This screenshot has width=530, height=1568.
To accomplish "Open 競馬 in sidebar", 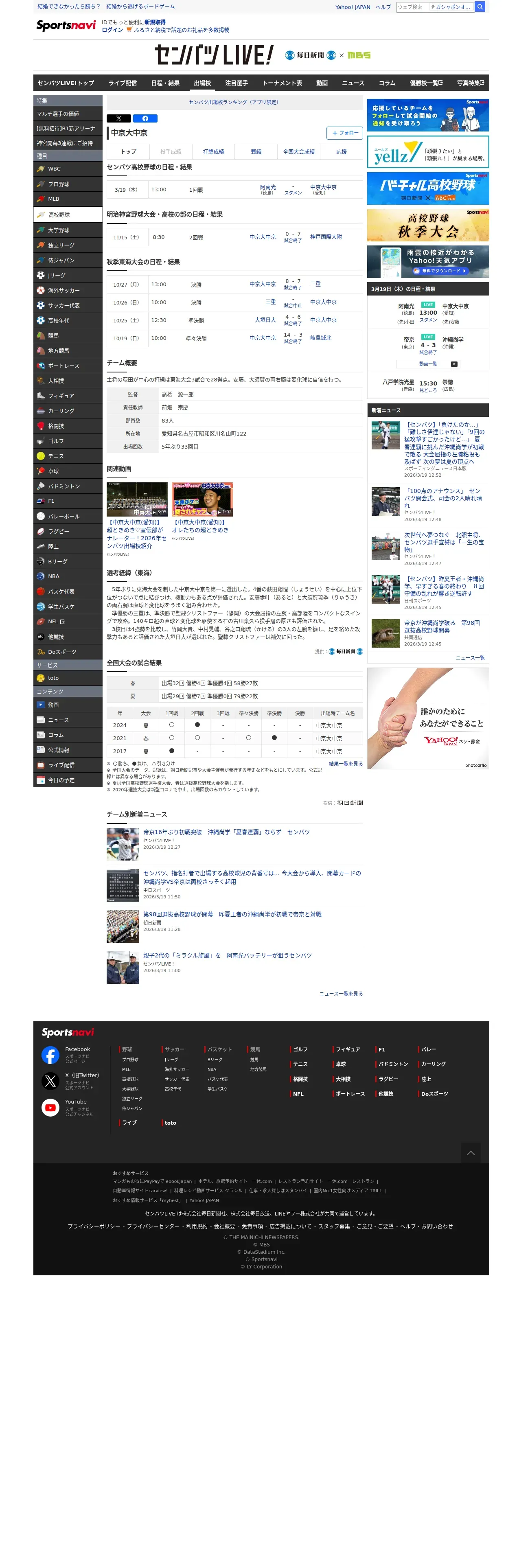I will tap(68, 336).
